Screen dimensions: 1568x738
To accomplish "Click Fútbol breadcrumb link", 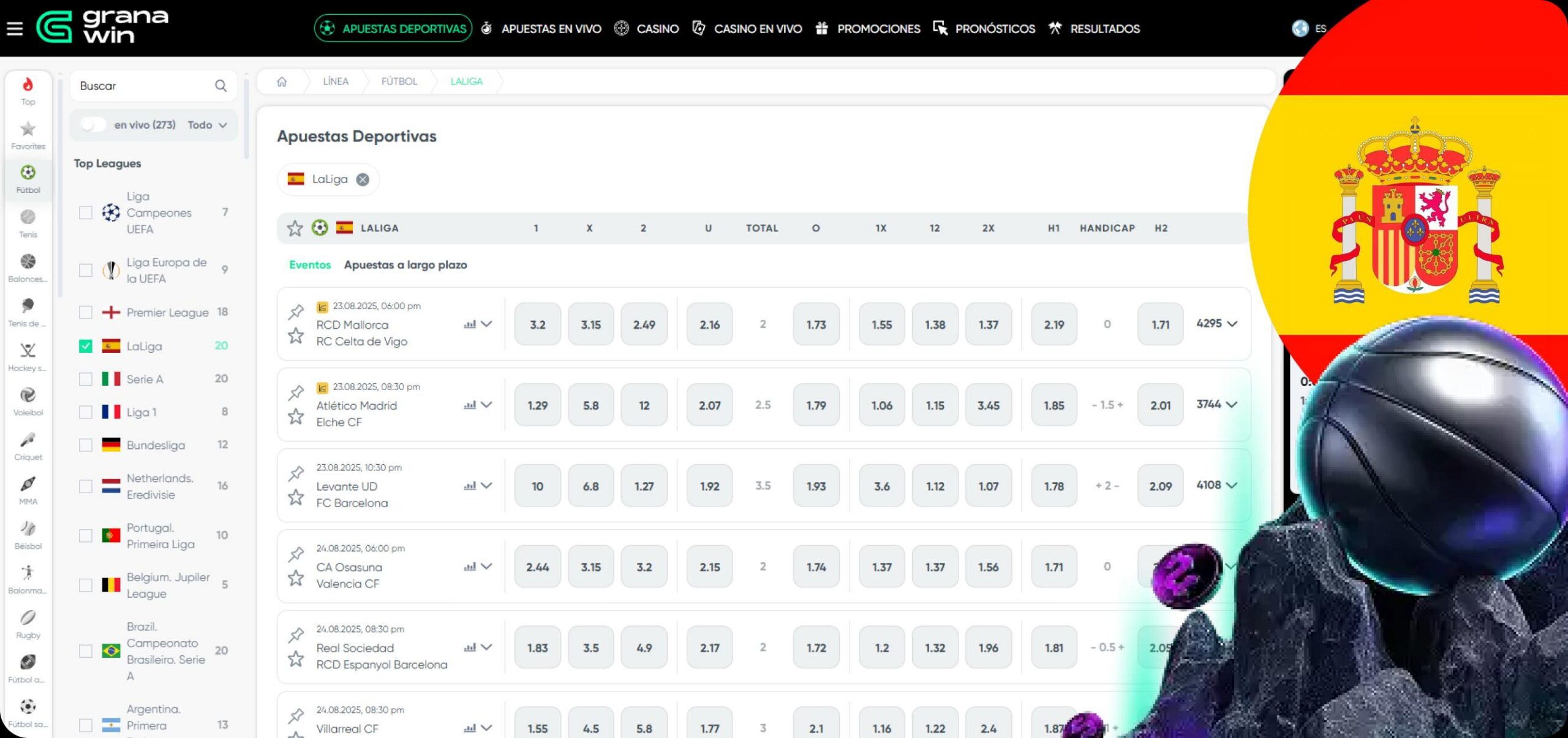I will tap(399, 81).
